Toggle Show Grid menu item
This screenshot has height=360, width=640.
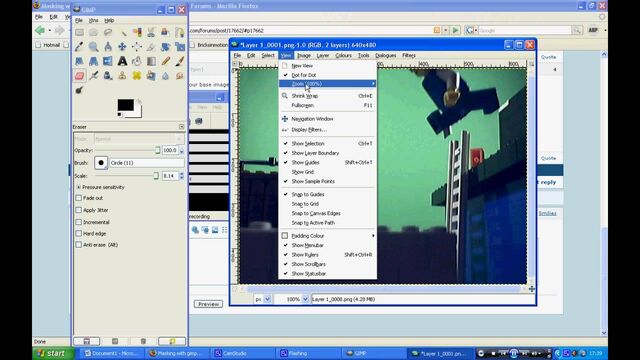[327, 172]
